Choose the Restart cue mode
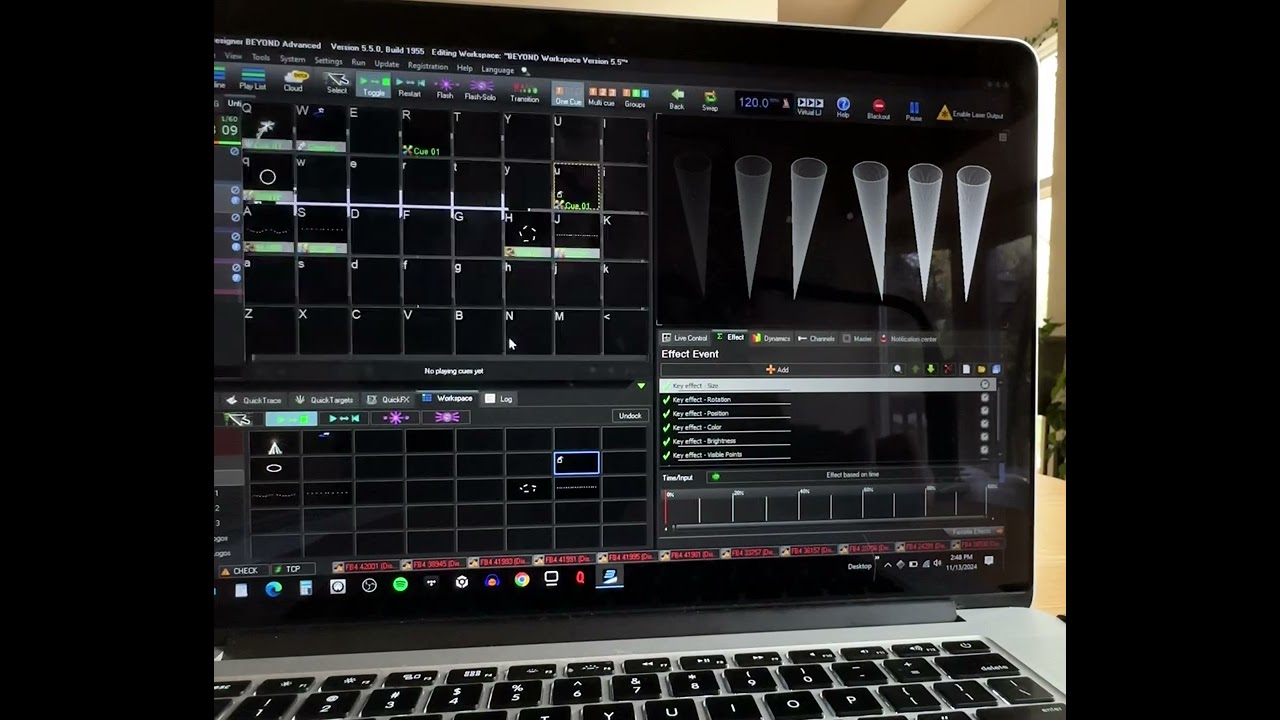1280x720 pixels. (x=410, y=87)
